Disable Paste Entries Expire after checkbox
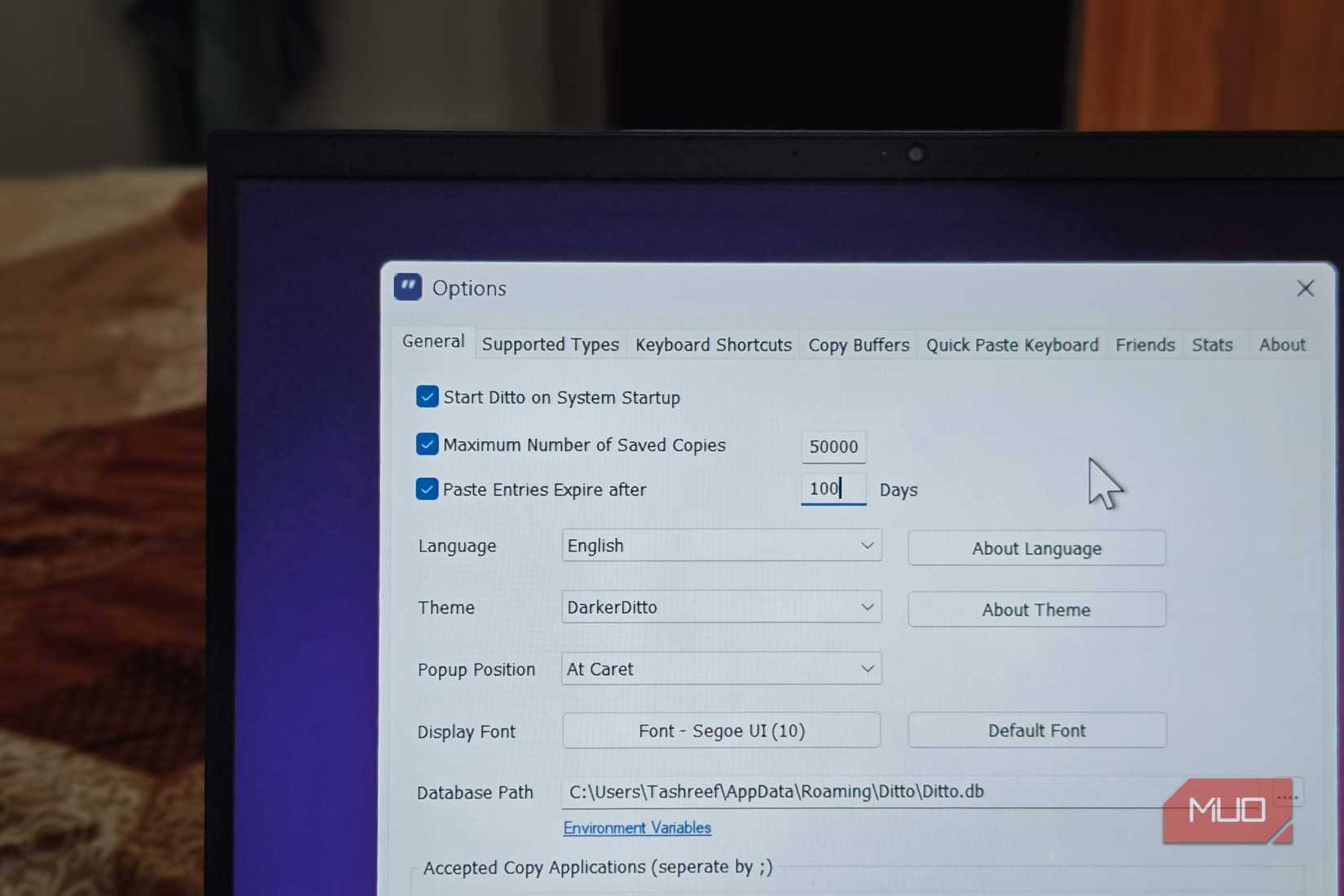This screenshot has width=1344, height=896. click(427, 489)
